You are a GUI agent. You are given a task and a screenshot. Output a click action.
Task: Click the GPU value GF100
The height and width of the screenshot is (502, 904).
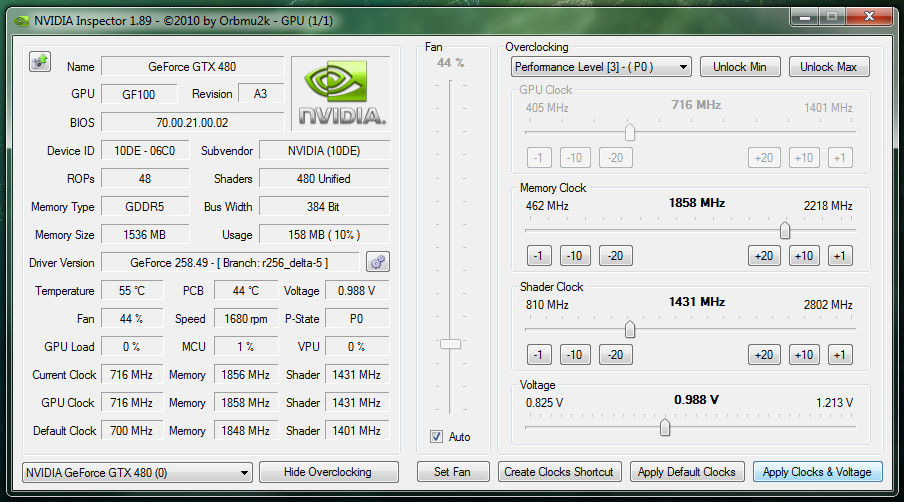coord(139,95)
